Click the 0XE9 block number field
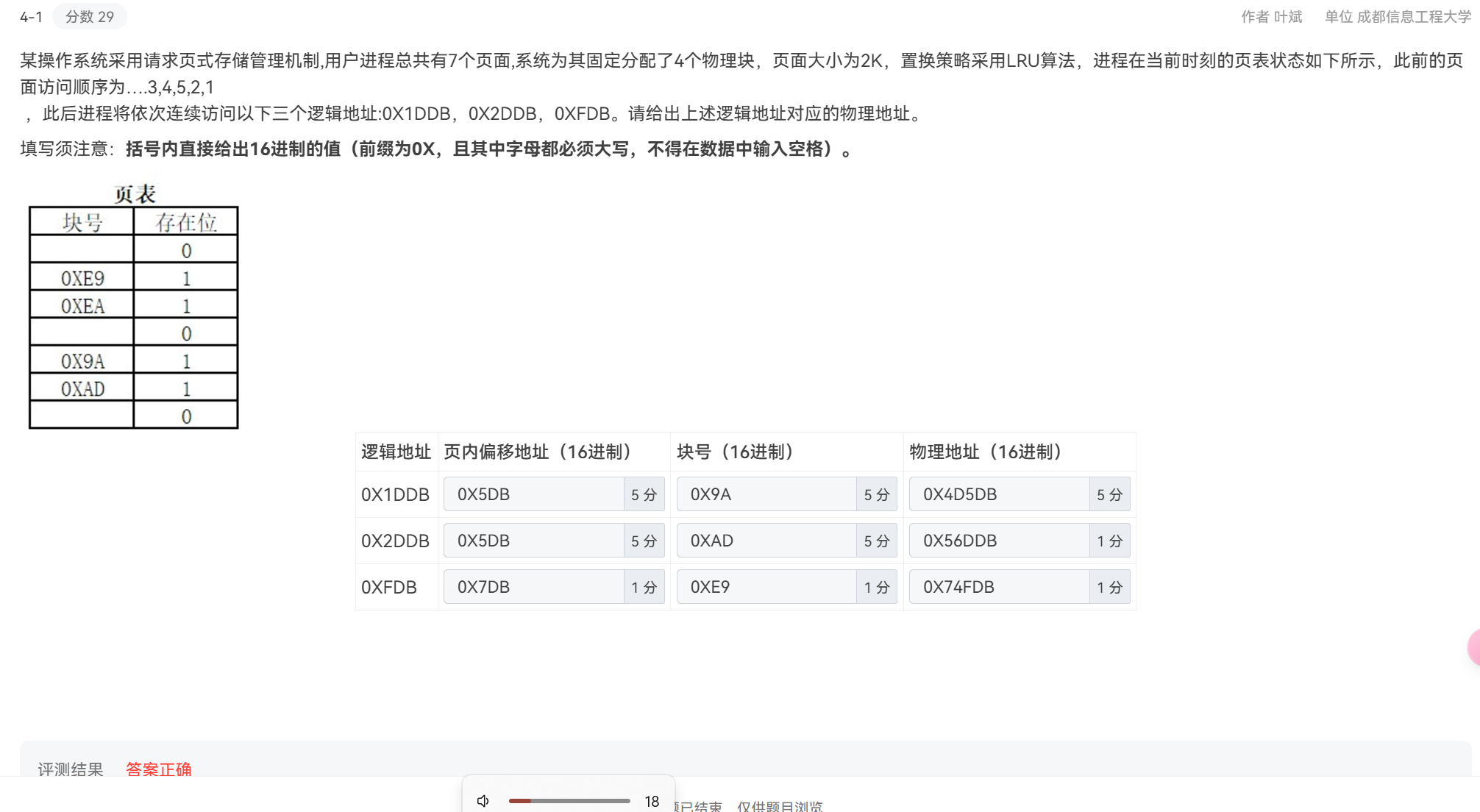The width and height of the screenshot is (1480, 812). pos(766,587)
